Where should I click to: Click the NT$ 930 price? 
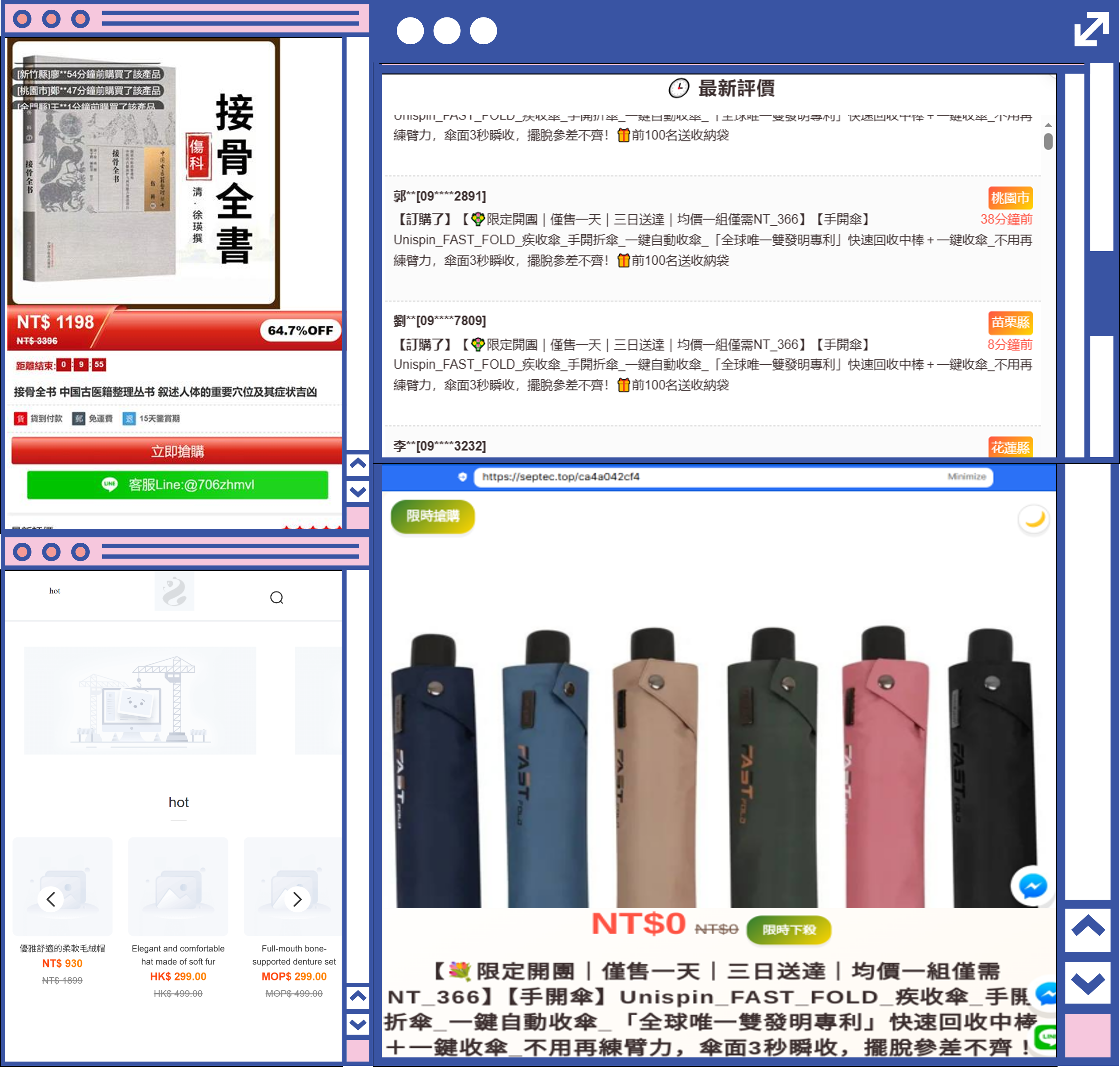[62, 964]
